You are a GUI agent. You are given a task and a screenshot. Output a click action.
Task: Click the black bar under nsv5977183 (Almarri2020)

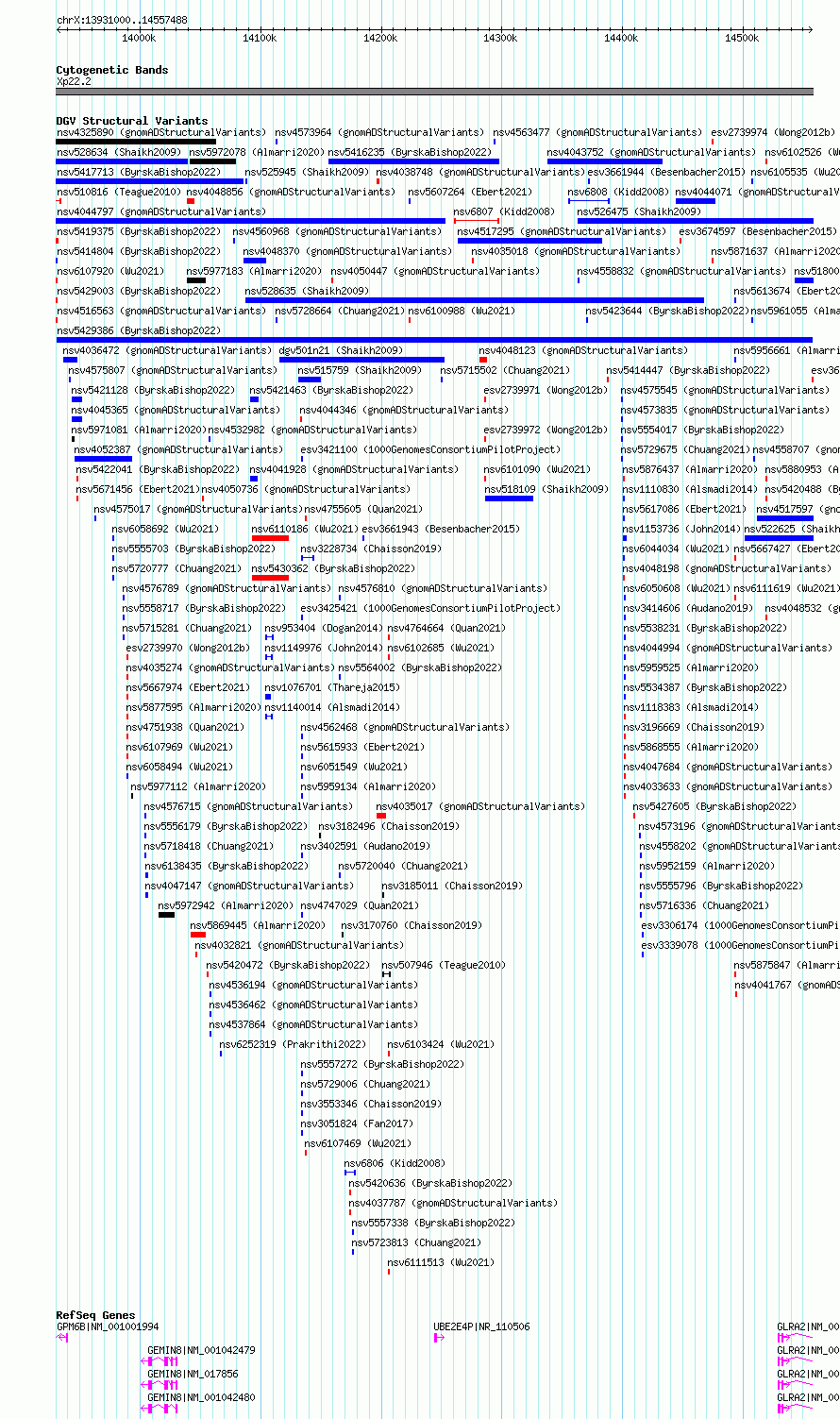click(196, 280)
